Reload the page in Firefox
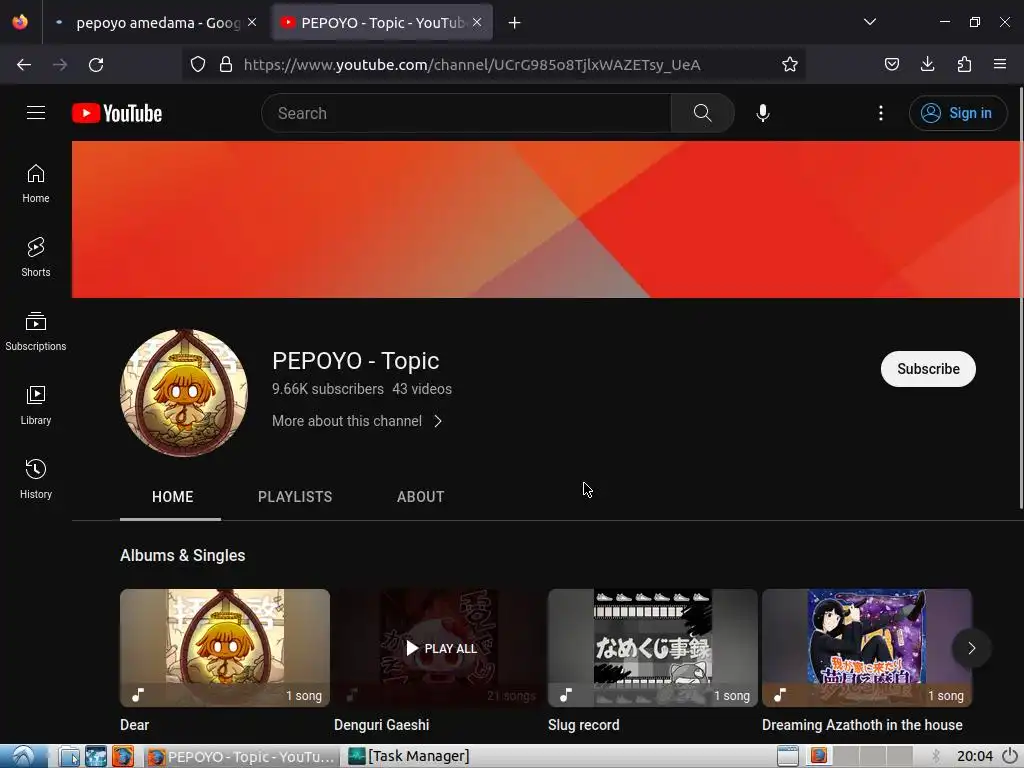 pos(96,65)
